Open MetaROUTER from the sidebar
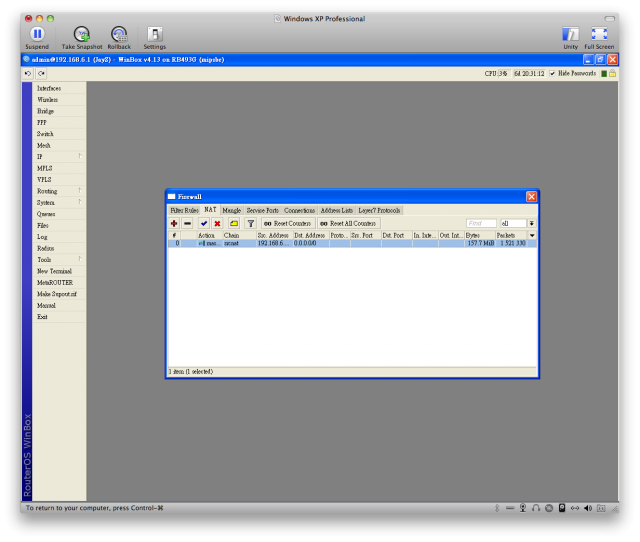 pyautogui.click(x=59, y=282)
